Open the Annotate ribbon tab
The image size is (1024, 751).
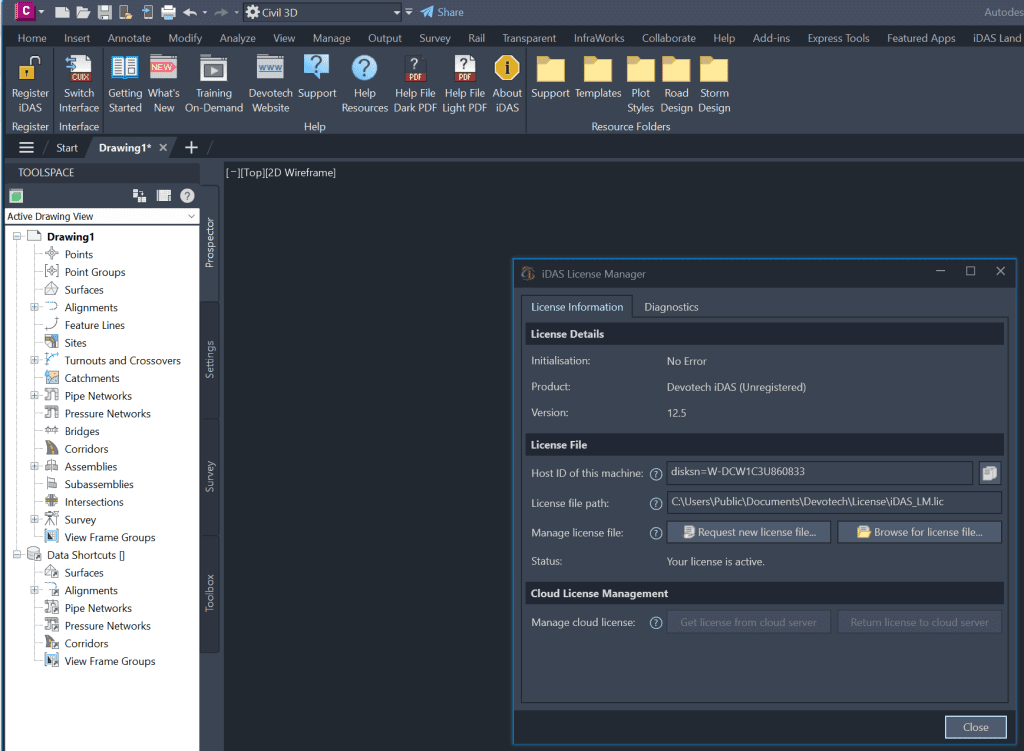coord(129,38)
